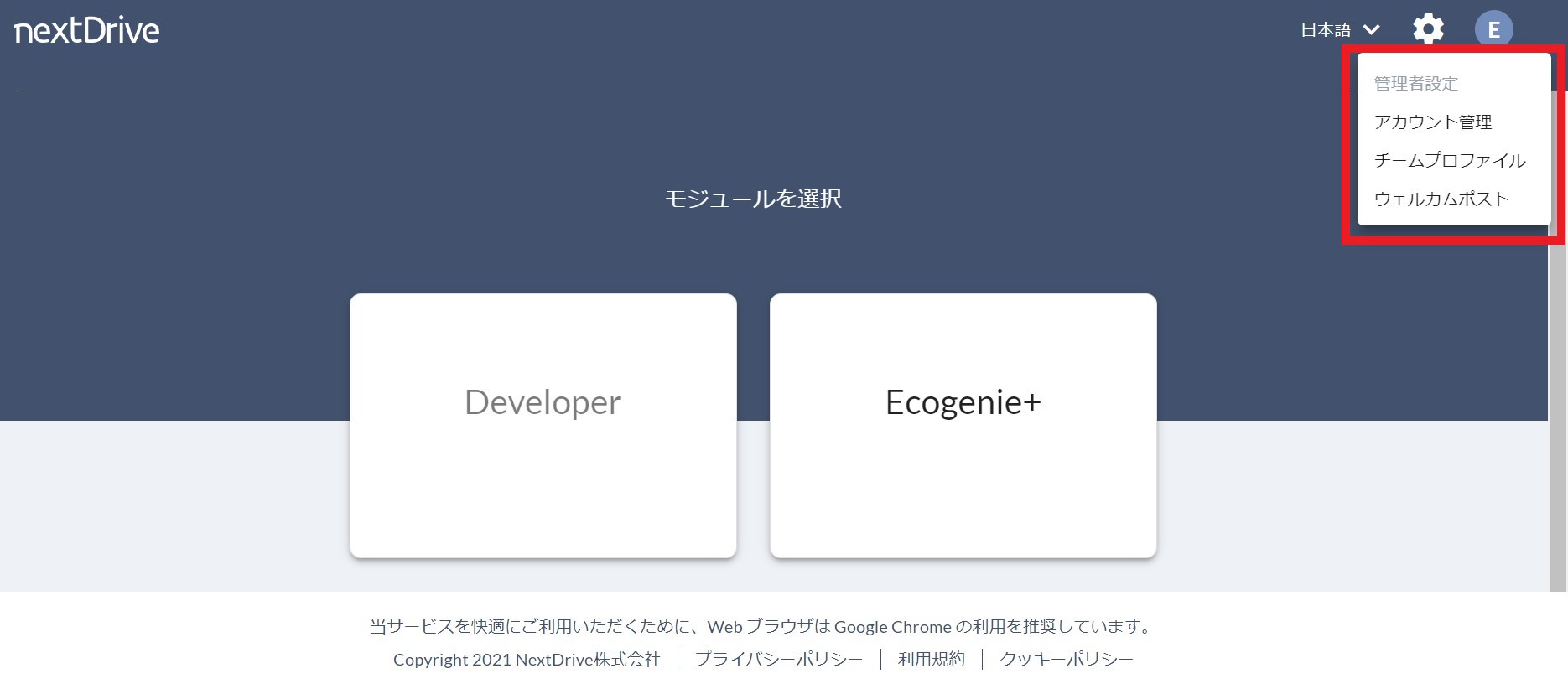This screenshot has height=689, width=1568.
Task: Click the Google Chrome recommendation notice
Action: tap(763, 626)
